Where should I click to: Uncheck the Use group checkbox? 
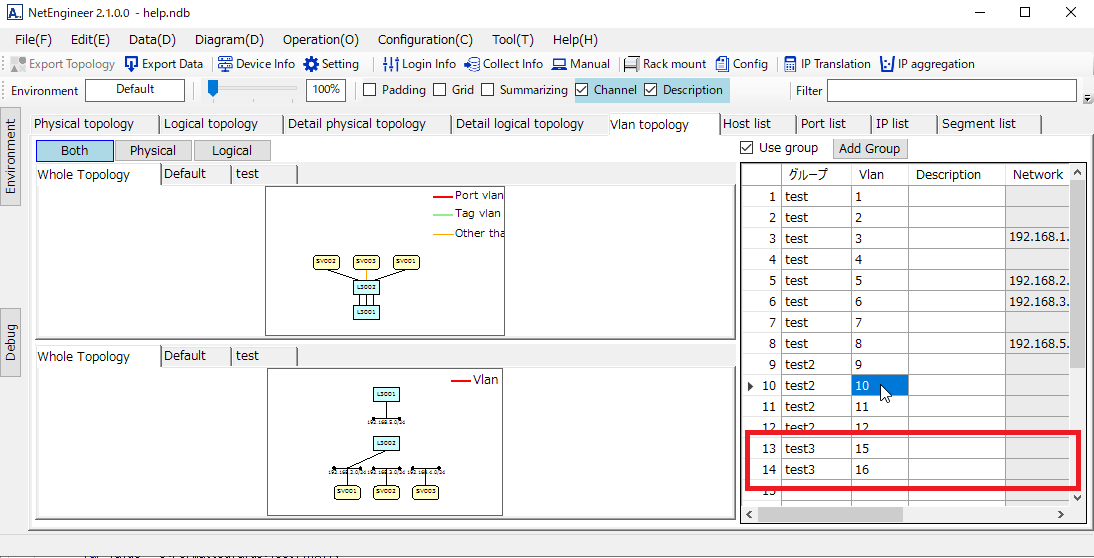(x=746, y=148)
